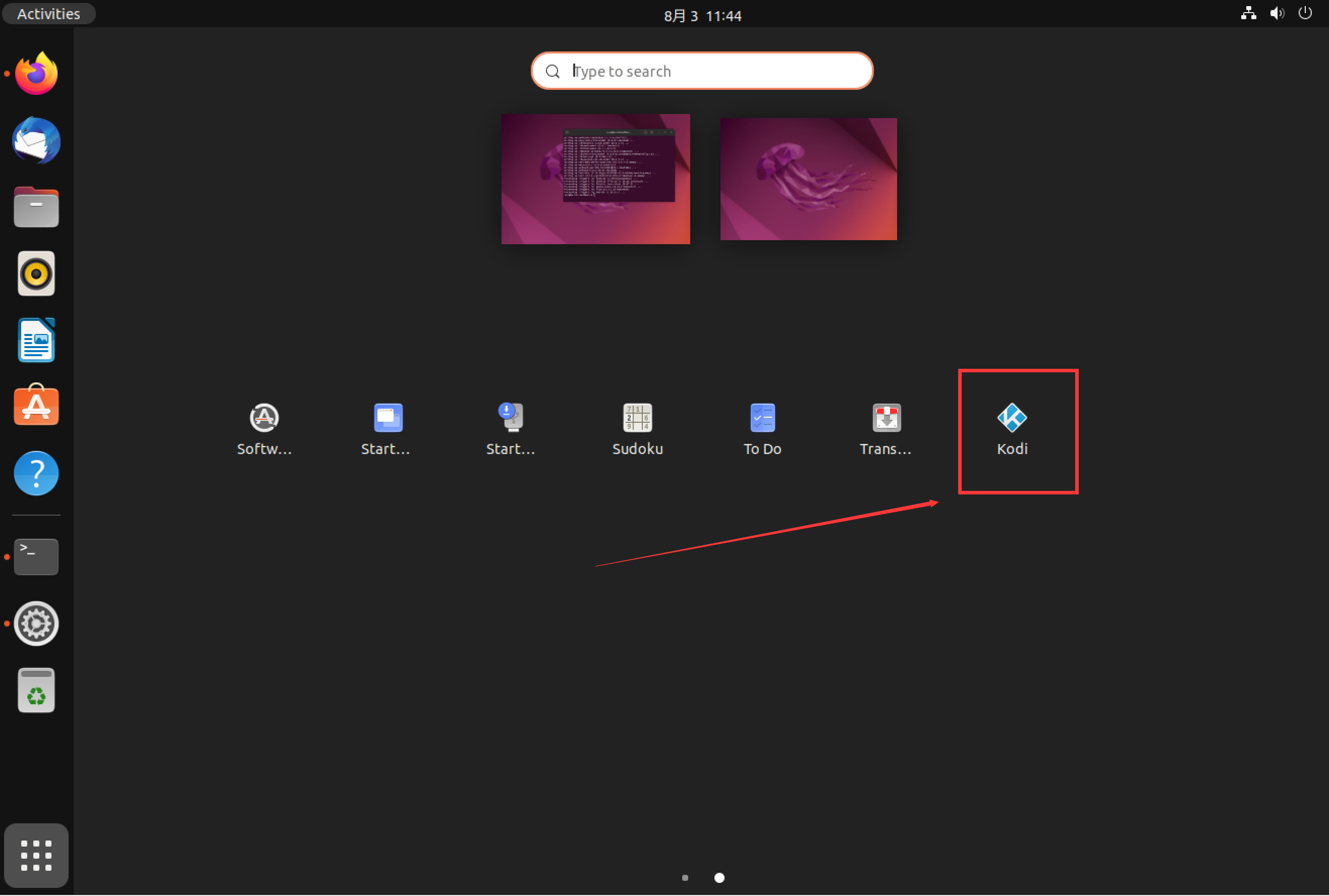Open the To Do app
Viewport: 1329px width, 896px height.
click(x=762, y=419)
